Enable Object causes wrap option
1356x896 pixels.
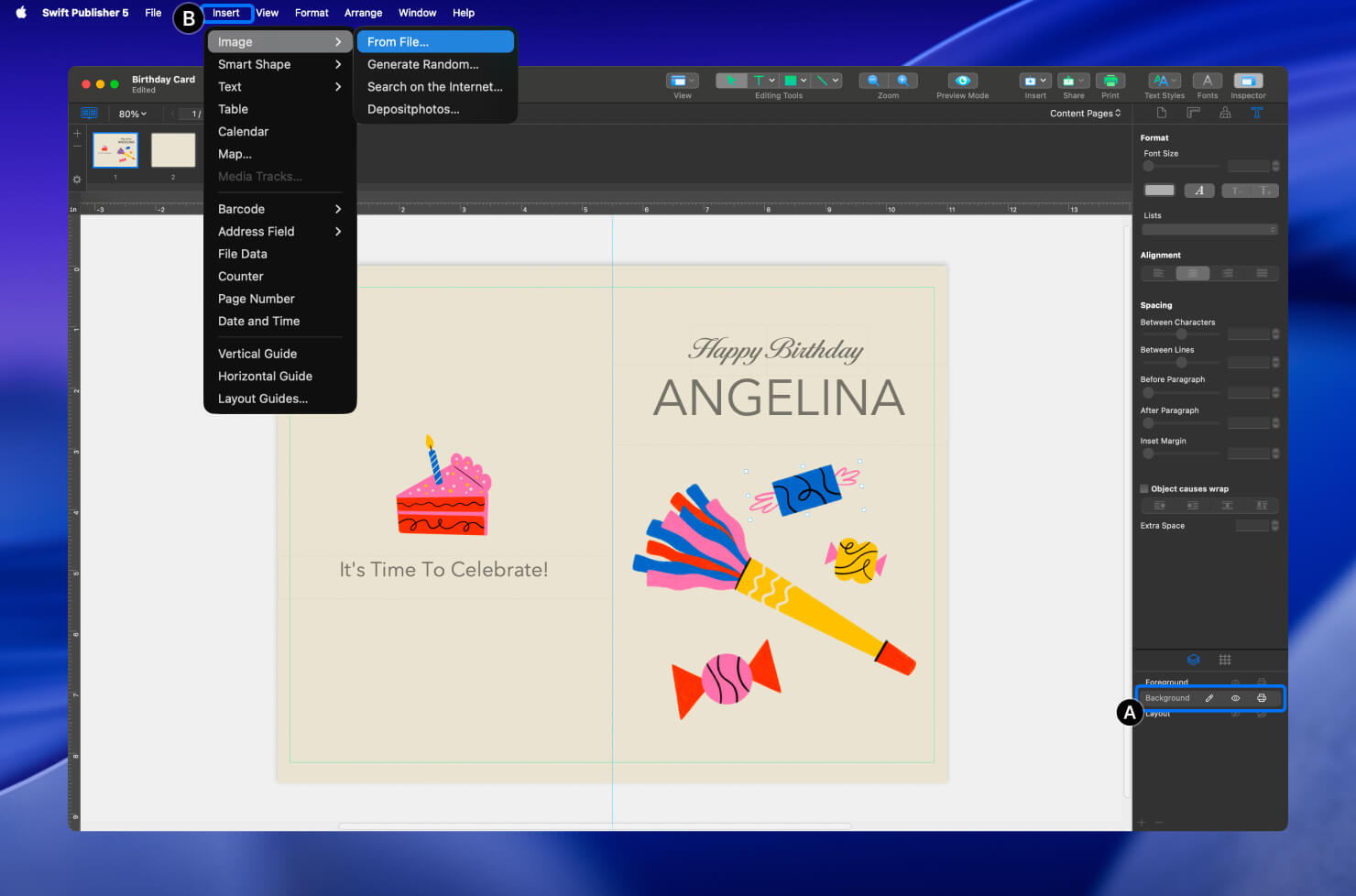coord(1143,488)
